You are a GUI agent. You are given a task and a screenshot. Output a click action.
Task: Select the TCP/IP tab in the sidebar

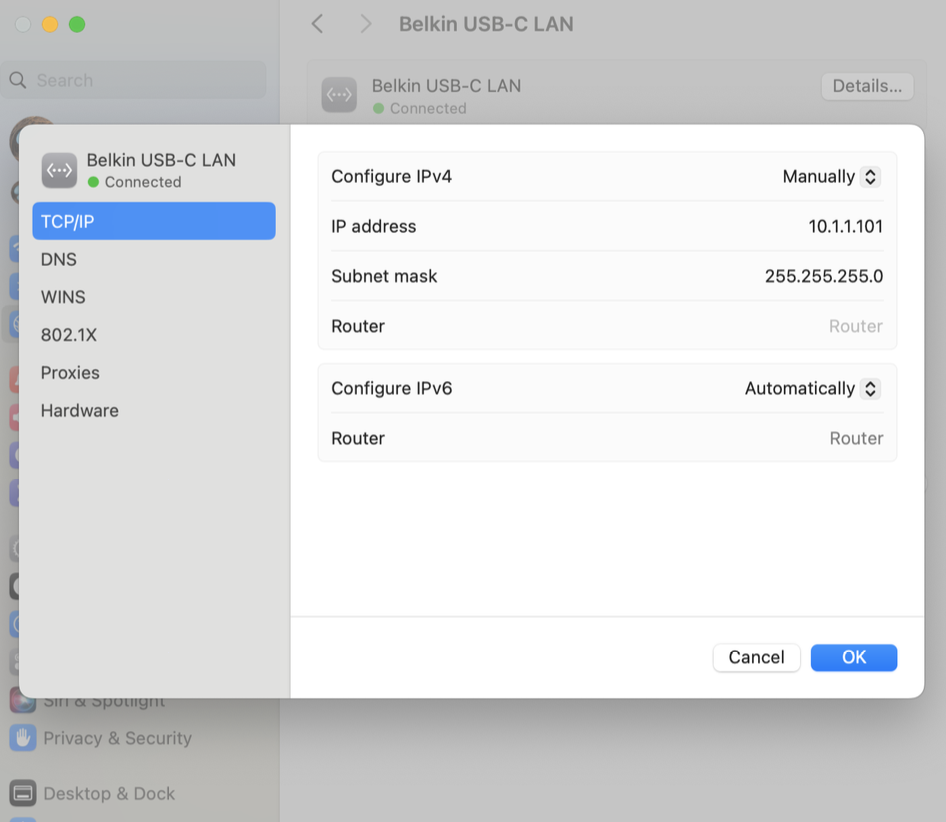(154, 221)
